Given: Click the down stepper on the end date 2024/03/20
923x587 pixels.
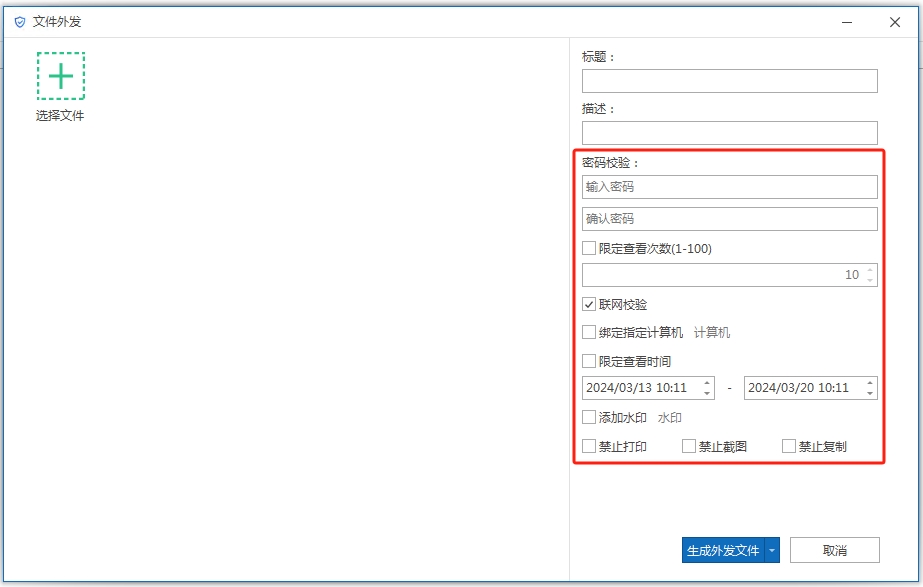Looking at the screenshot, I should click(x=869, y=391).
